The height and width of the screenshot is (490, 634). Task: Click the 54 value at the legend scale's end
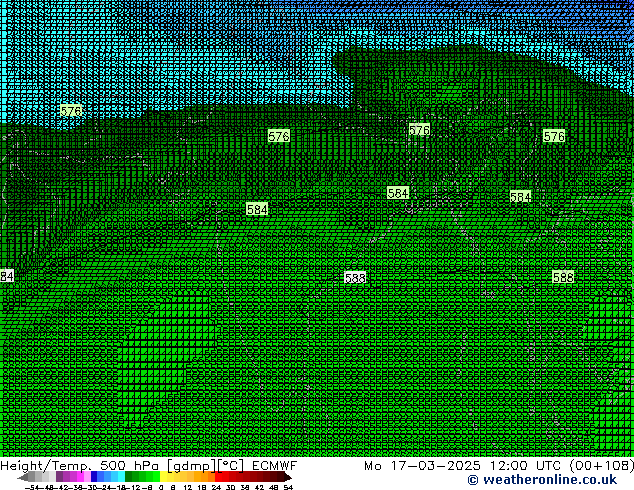pyautogui.click(x=288, y=487)
